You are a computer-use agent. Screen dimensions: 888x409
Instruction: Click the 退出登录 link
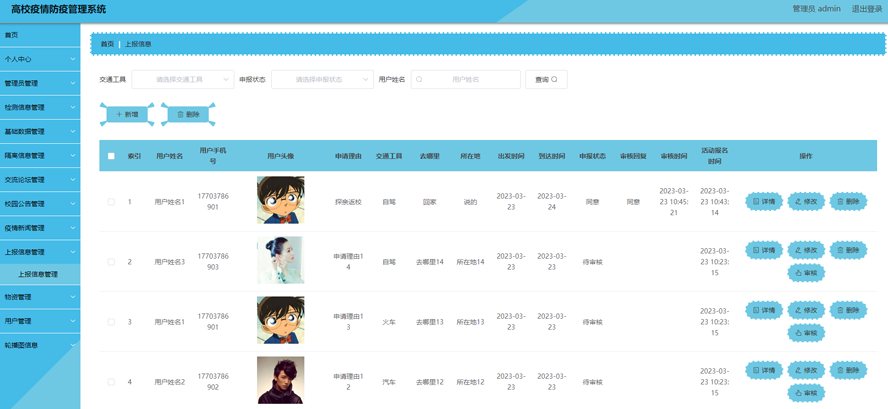click(867, 9)
